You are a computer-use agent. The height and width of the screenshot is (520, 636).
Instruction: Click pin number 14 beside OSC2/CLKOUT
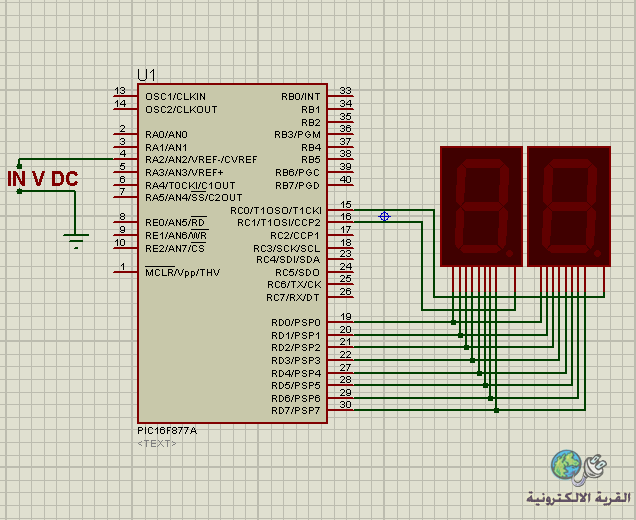[120, 103]
